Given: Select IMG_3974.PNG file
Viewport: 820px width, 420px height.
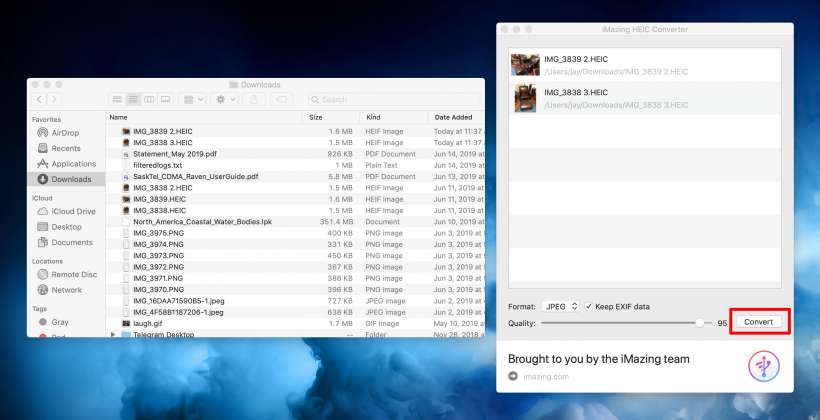Looking at the screenshot, I should tap(295, 244).
